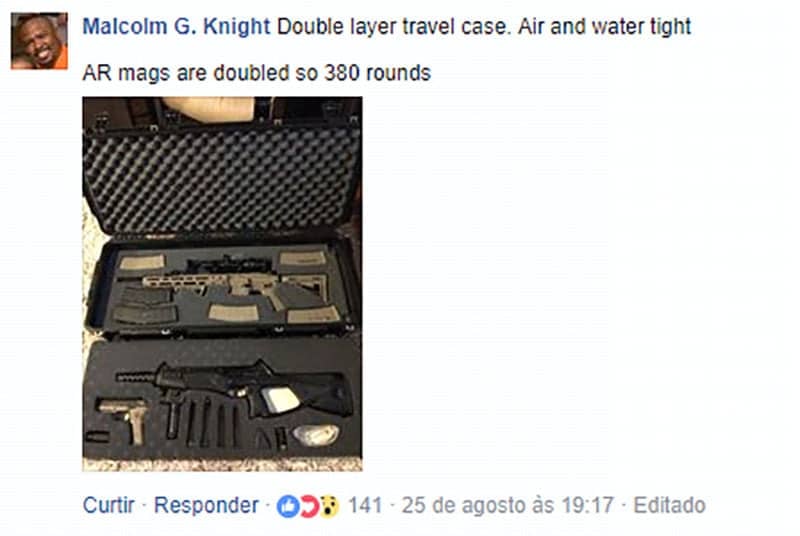Click Responder to reply to comment
The width and height of the screenshot is (800, 536).
pos(206,505)
